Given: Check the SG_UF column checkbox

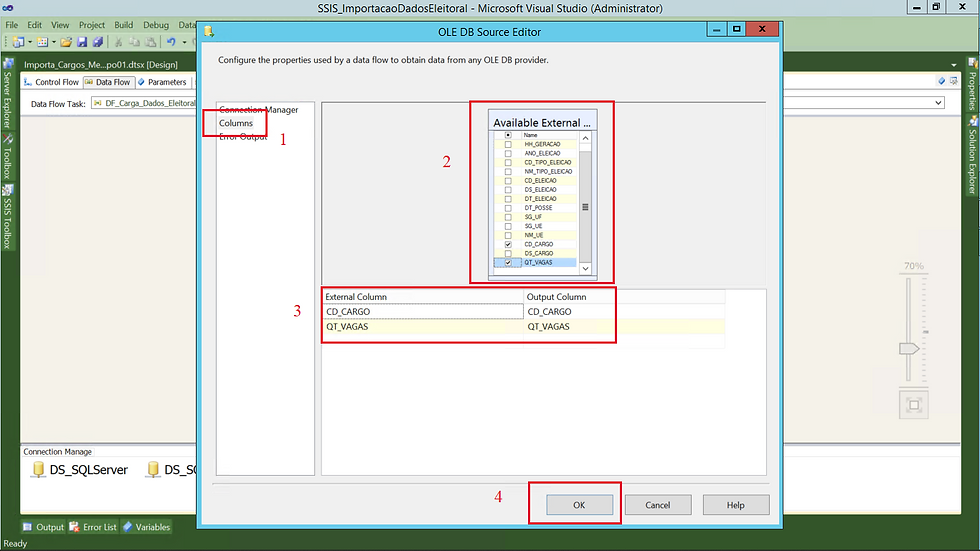Looking at the screenshot, I should (508, 217).
